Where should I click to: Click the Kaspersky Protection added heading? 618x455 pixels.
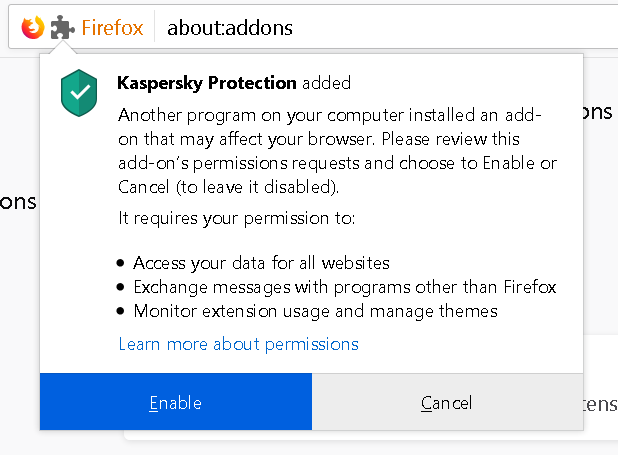pos(234,83)
